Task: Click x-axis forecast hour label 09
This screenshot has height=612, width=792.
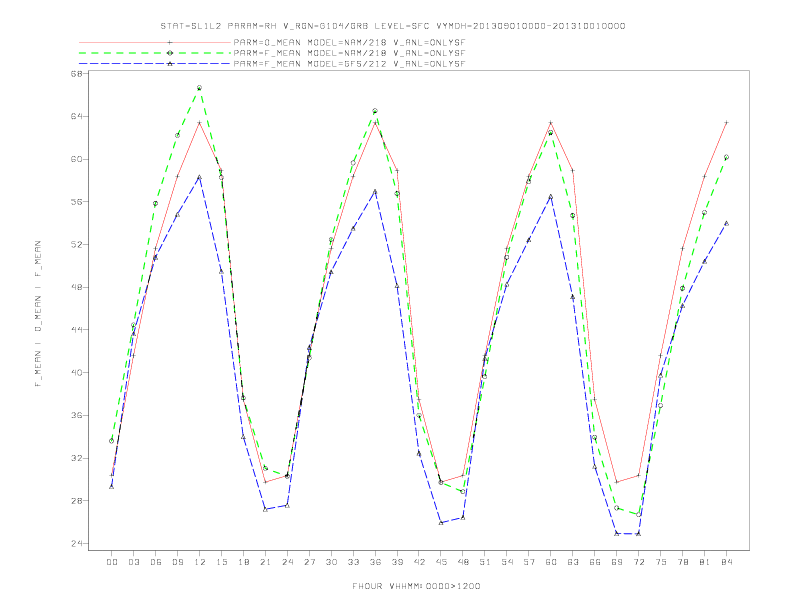Action: (177, 562)
